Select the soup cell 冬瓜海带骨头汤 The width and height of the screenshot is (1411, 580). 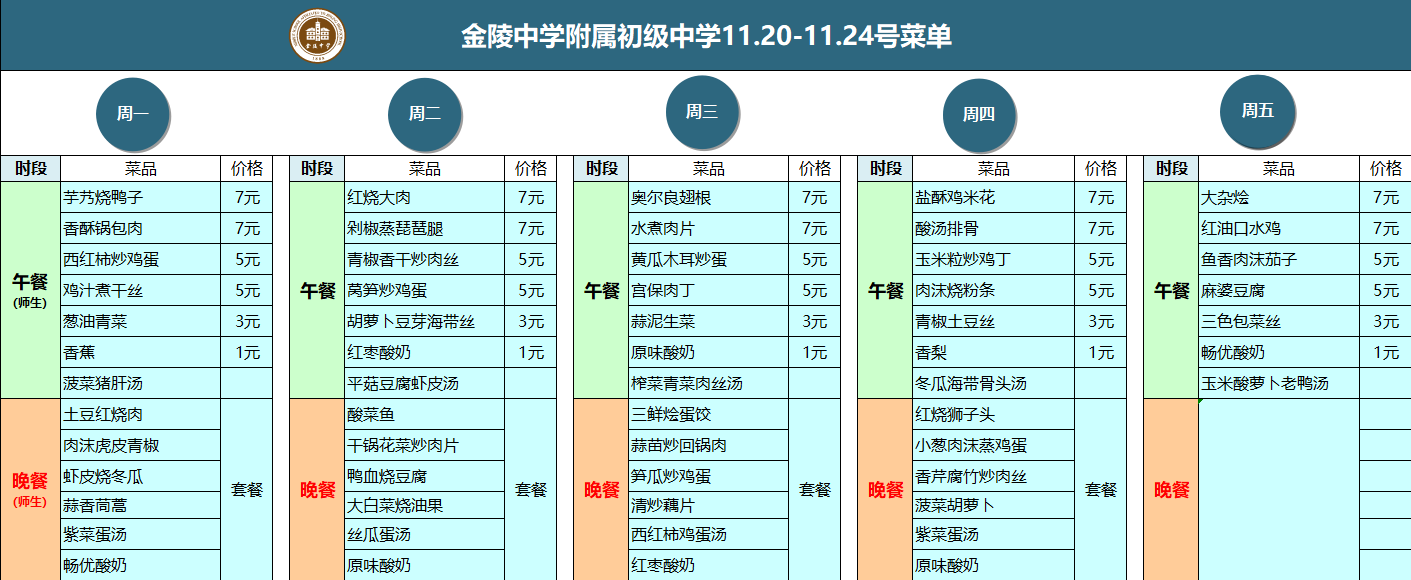994,384
